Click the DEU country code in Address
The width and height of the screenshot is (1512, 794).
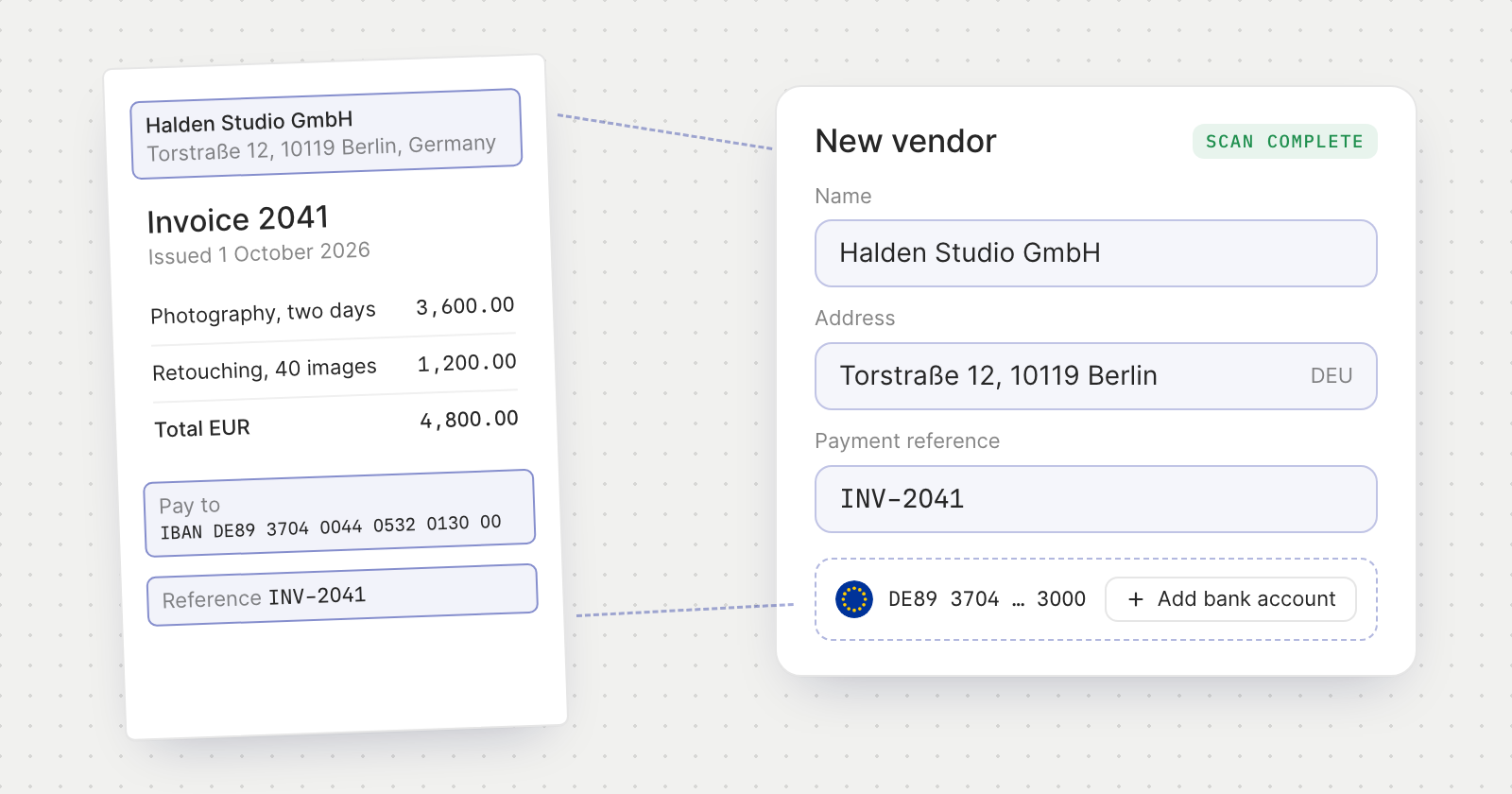[1331, 376]
